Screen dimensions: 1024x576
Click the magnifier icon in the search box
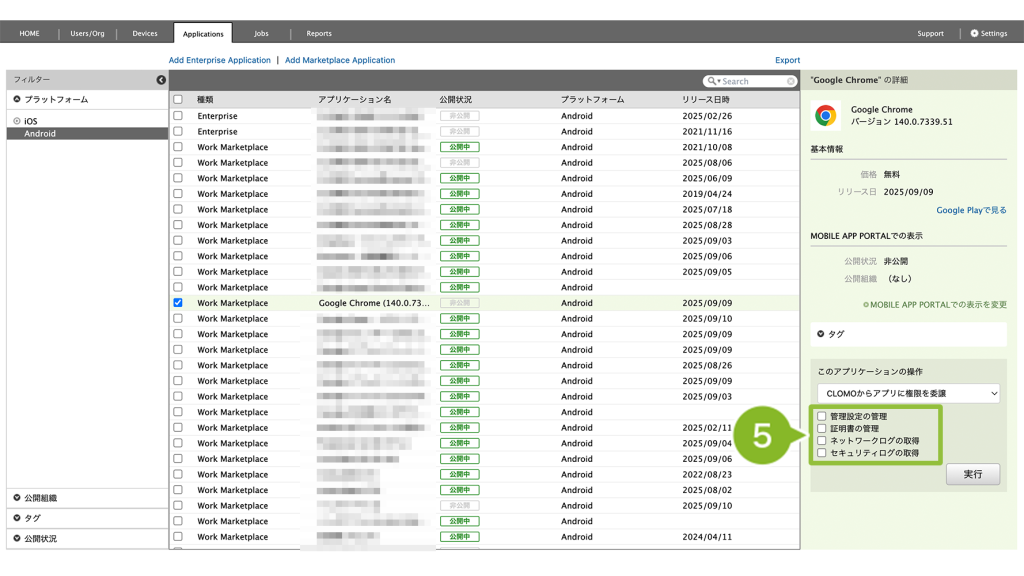712,81
